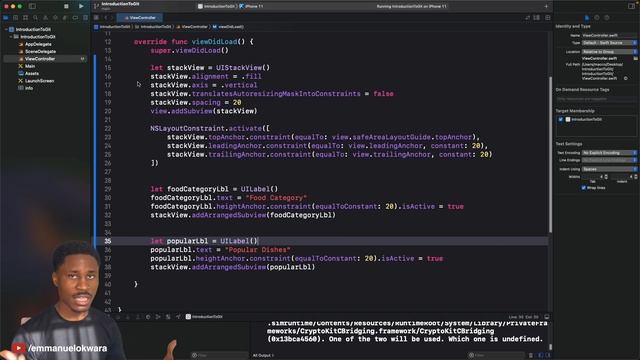
Task: Toggle IntroductionToGit target membership checkbox
Action: [560, 119]
